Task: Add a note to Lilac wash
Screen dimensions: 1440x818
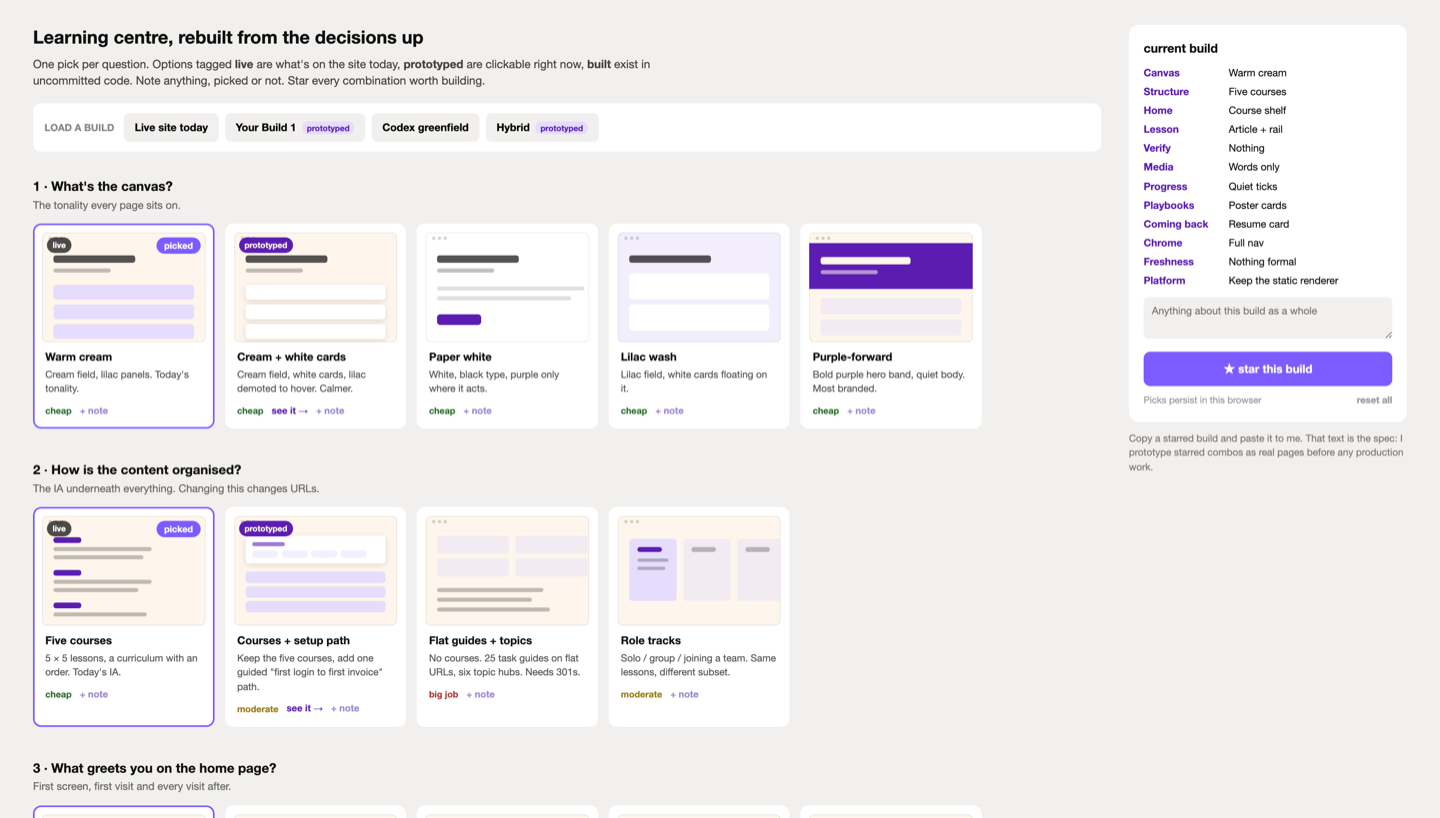Action: pos(670,411)
